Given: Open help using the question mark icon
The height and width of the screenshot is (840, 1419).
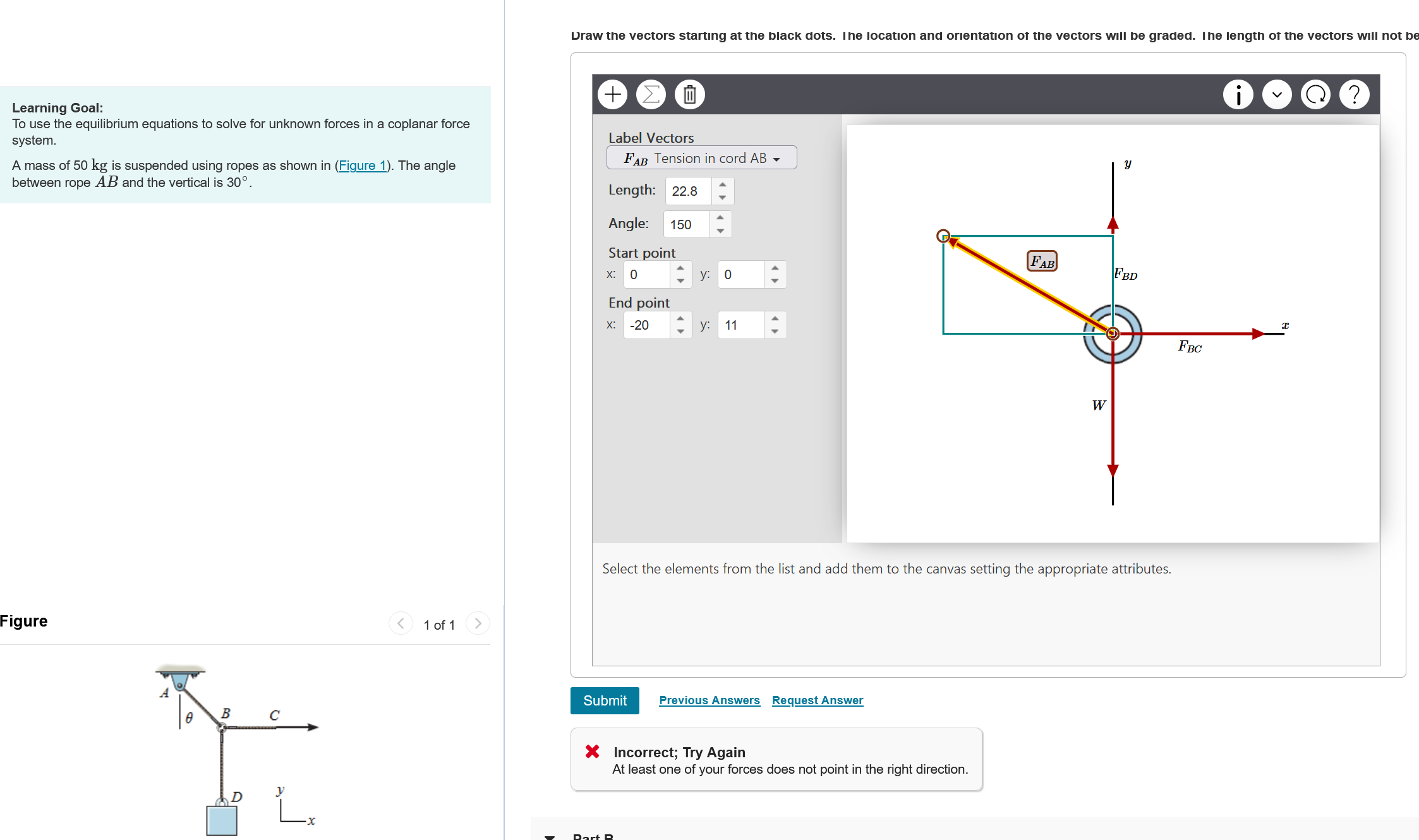Looking at the screenshot, I should pos(1354,93).
